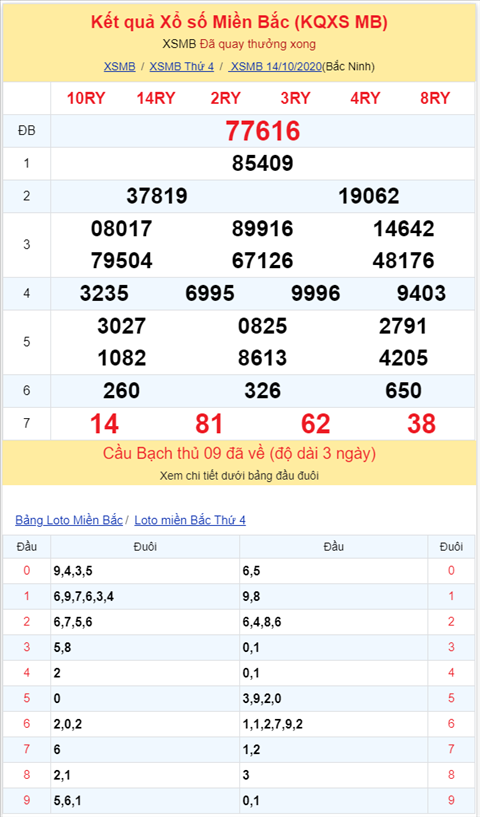This screenshot has width=480, height=817.
Task: Click seventh prize number 62
Action: pos(316,424)
